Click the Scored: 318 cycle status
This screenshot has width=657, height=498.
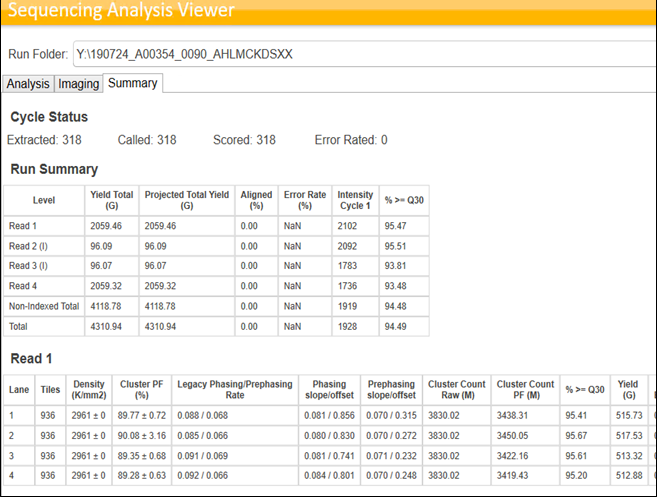pyautogui.click(x=244, y=140)
